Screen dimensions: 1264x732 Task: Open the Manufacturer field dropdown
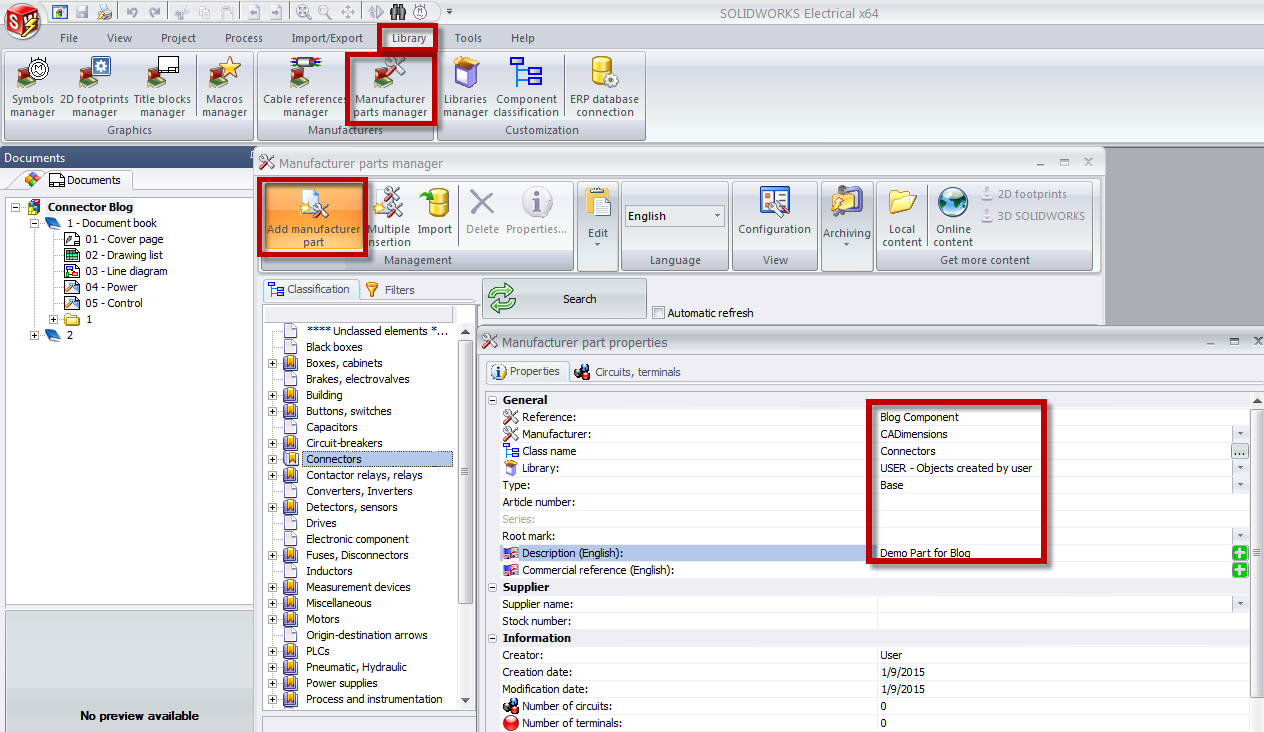[x=1240, y=434]
